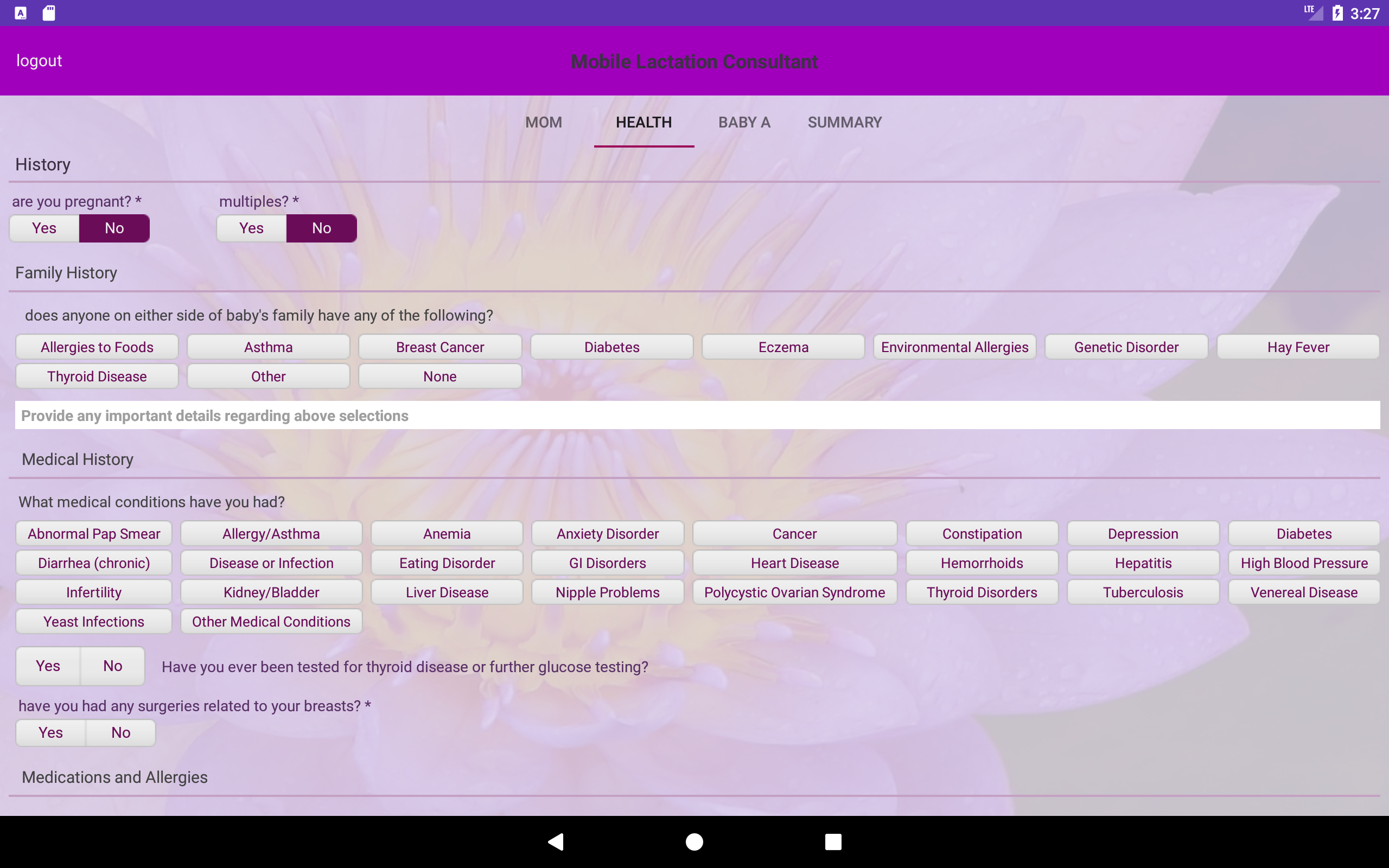Mark Genetic Disorder in family history
Image resolution: width=1389 pixels, height=868 pixels.
[1127, 347]
